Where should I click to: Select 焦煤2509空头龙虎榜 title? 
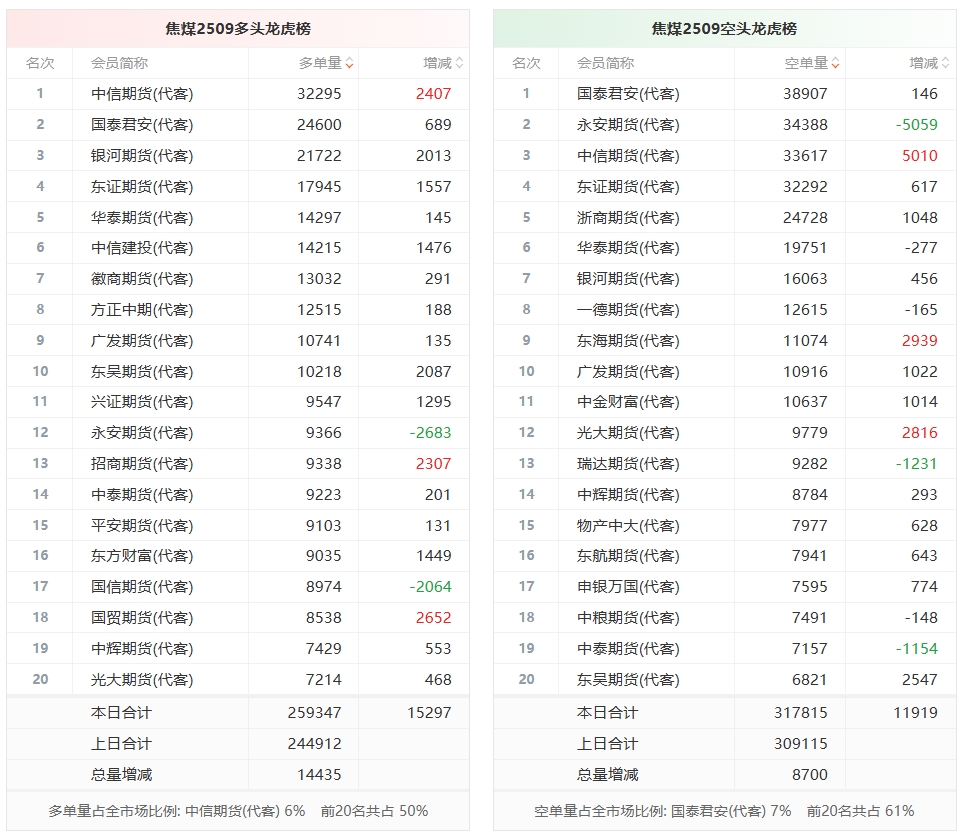[724, 28]
